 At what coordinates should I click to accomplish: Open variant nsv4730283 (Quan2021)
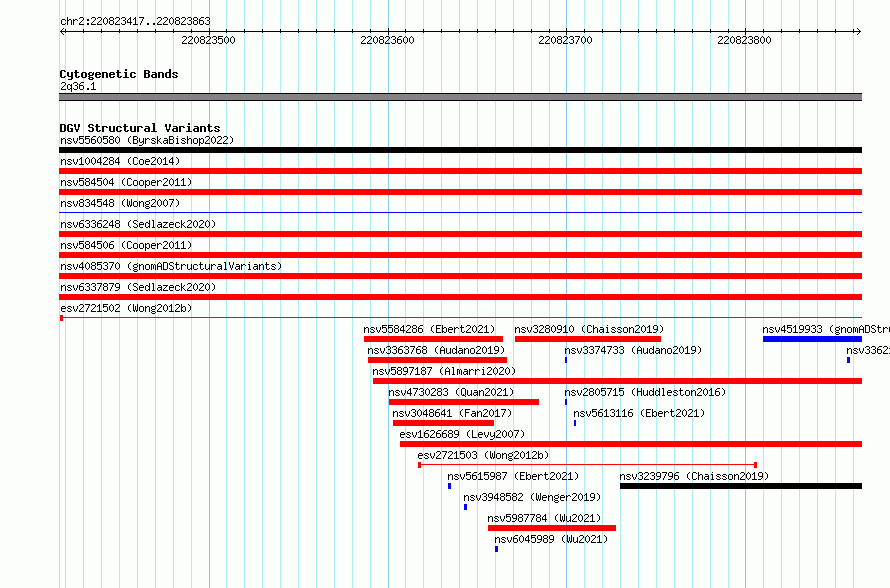pos(451,392)
